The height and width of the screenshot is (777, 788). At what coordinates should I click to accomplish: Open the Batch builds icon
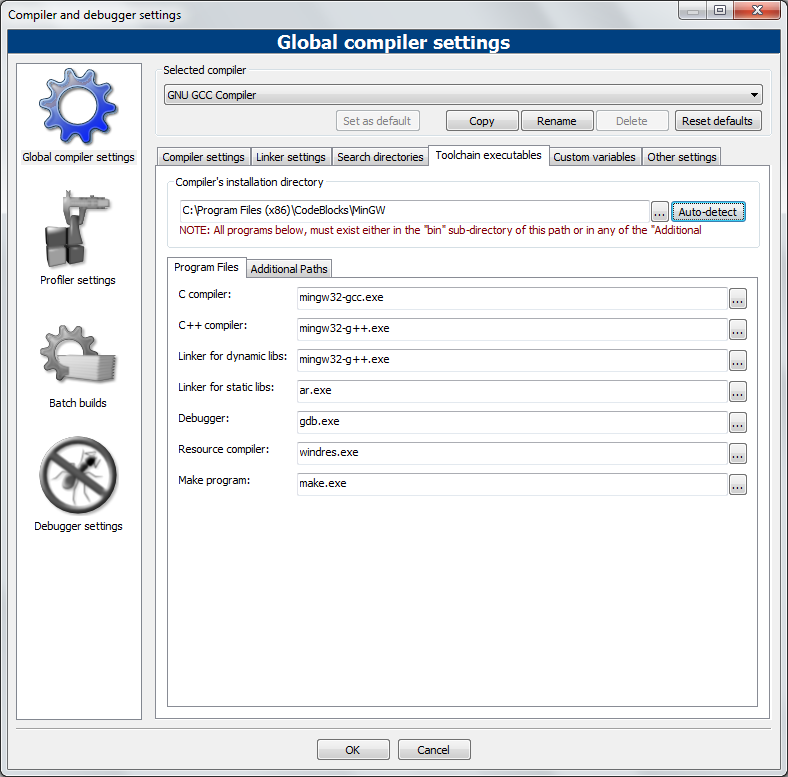click(x=78, y=353)
